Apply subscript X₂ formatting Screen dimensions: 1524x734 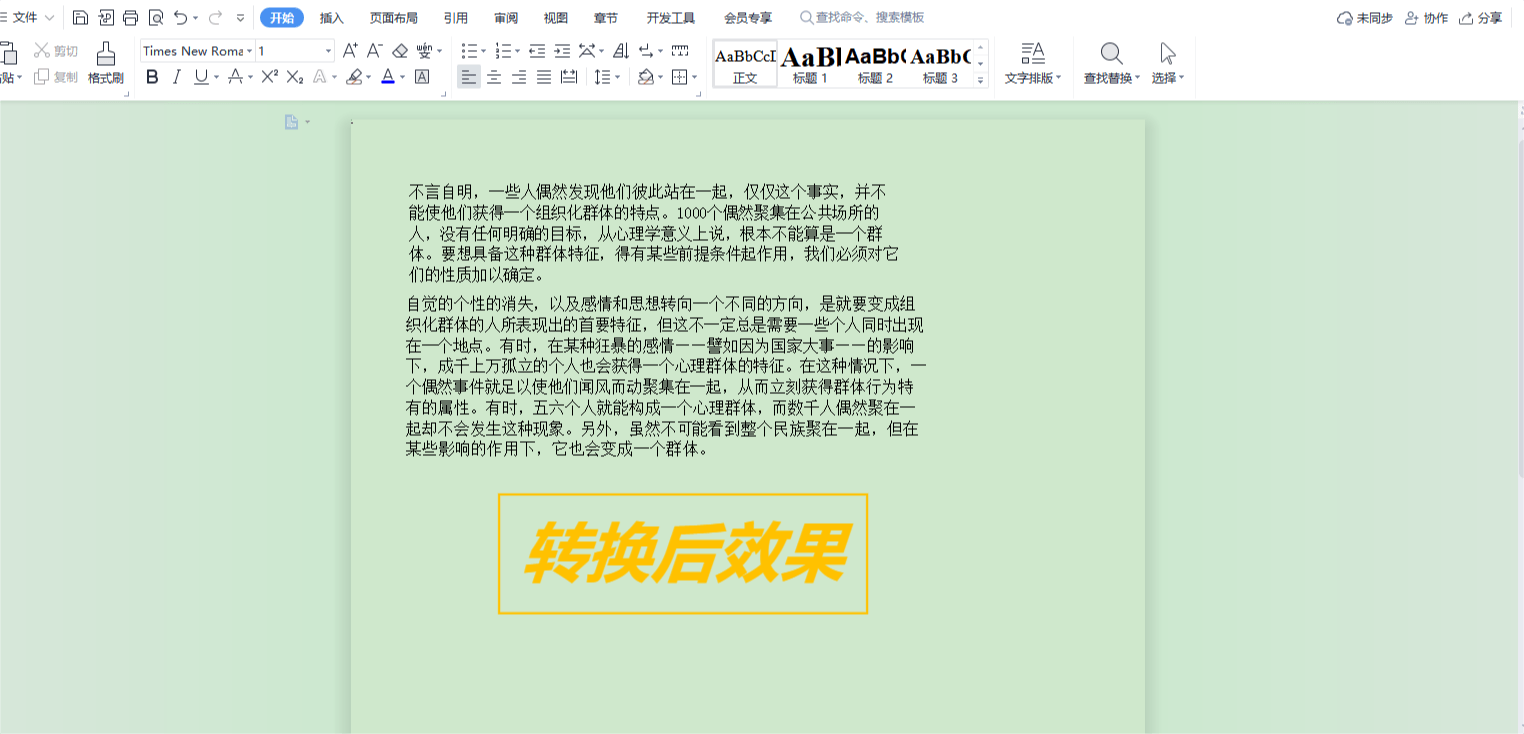tap(294, 77)
